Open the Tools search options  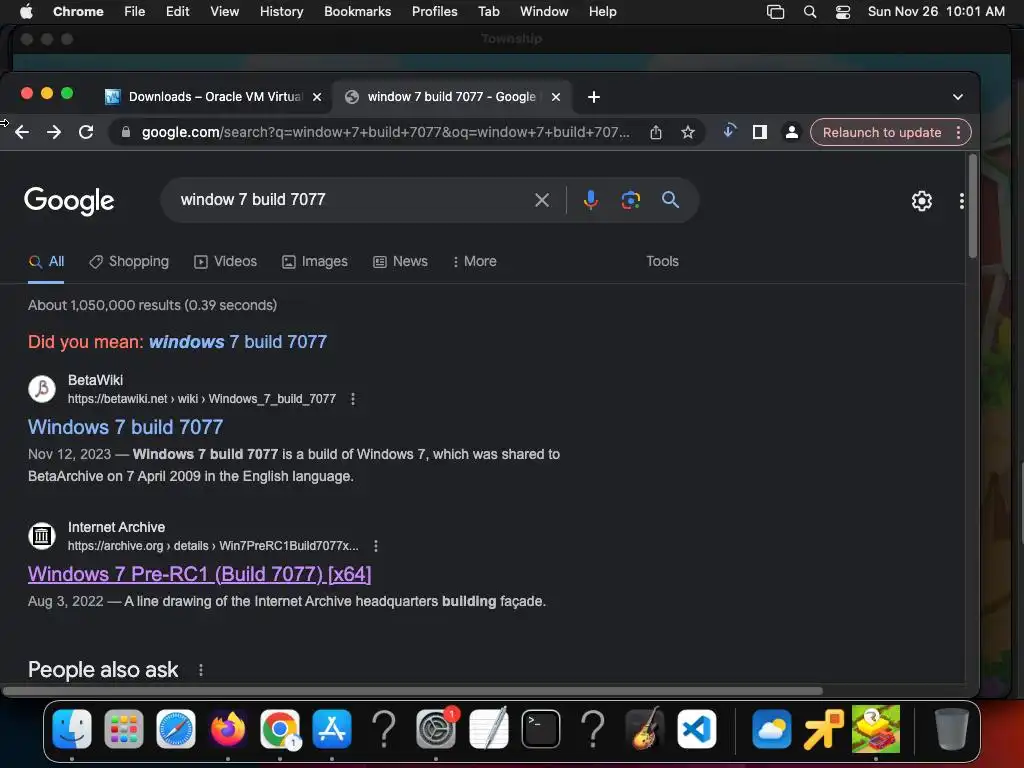click(x=662, y=261)
